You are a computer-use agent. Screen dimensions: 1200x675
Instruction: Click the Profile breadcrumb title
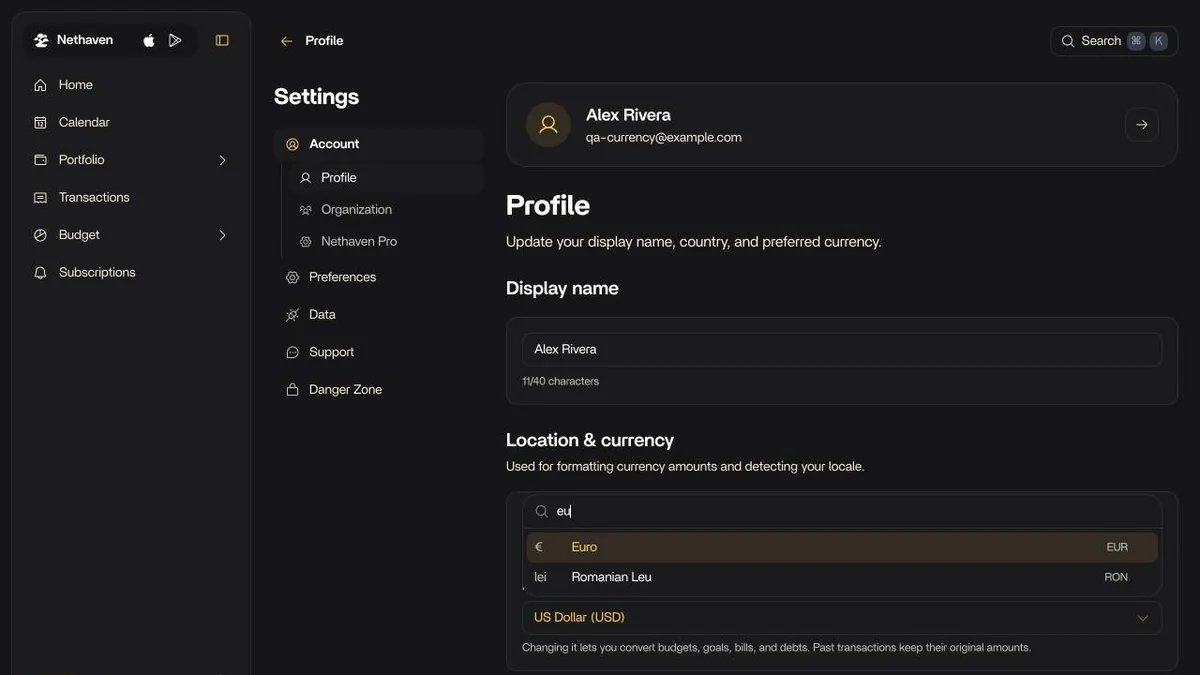[x=324, y=41]
